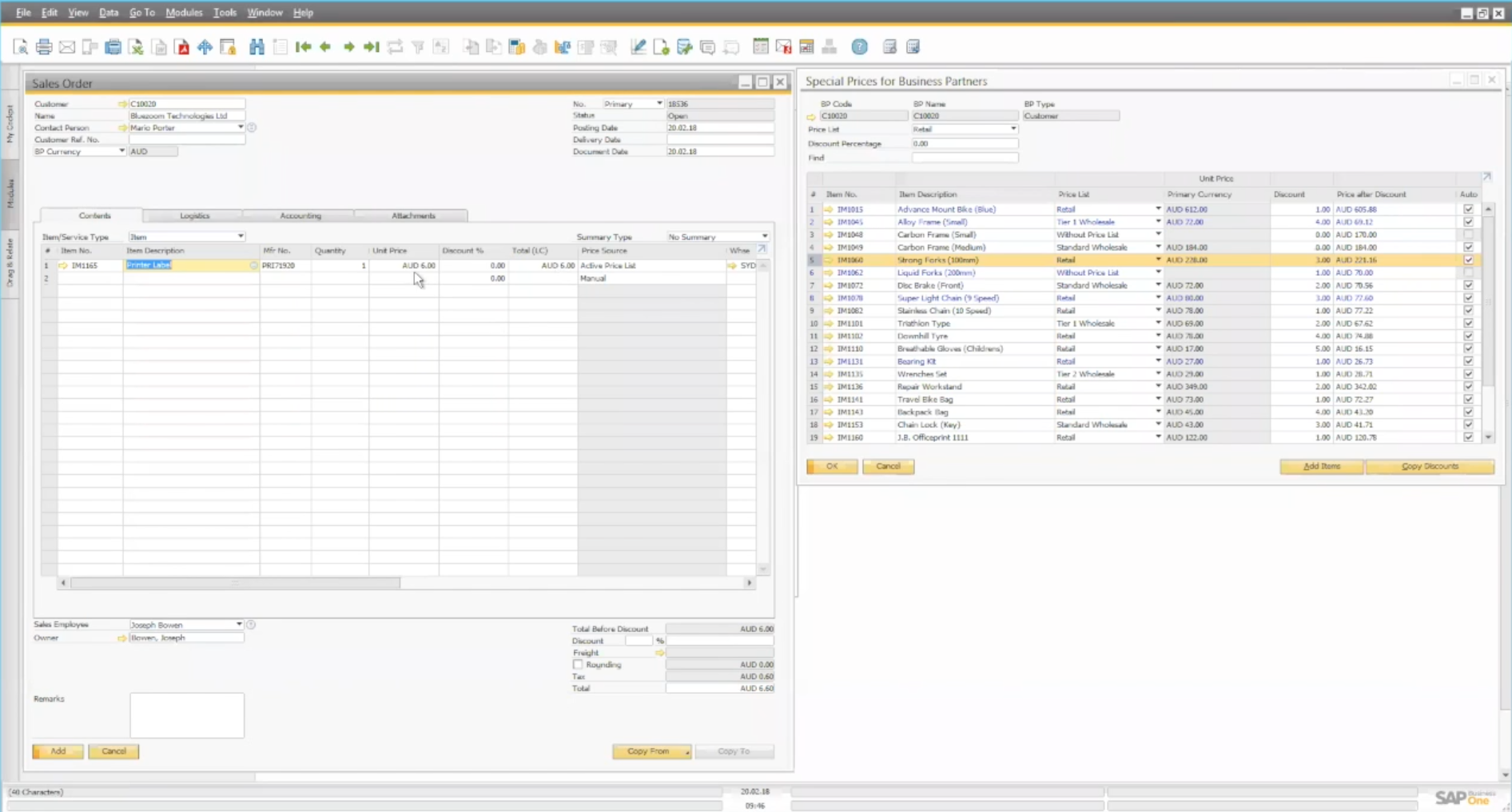Switch to the Attachments tab
Viewport: 1512px width, 812px height.
[413, 216]
